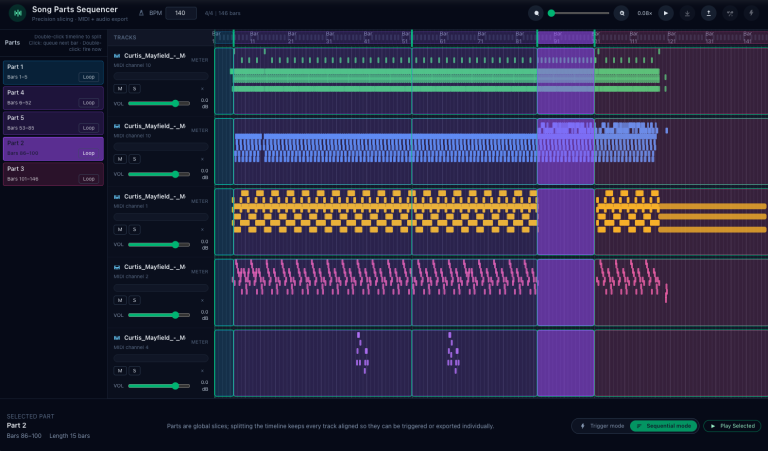Click the 0.08x zoom value text
The height and width of the screenshot is (451, 768).
click(x=644, y=13)
